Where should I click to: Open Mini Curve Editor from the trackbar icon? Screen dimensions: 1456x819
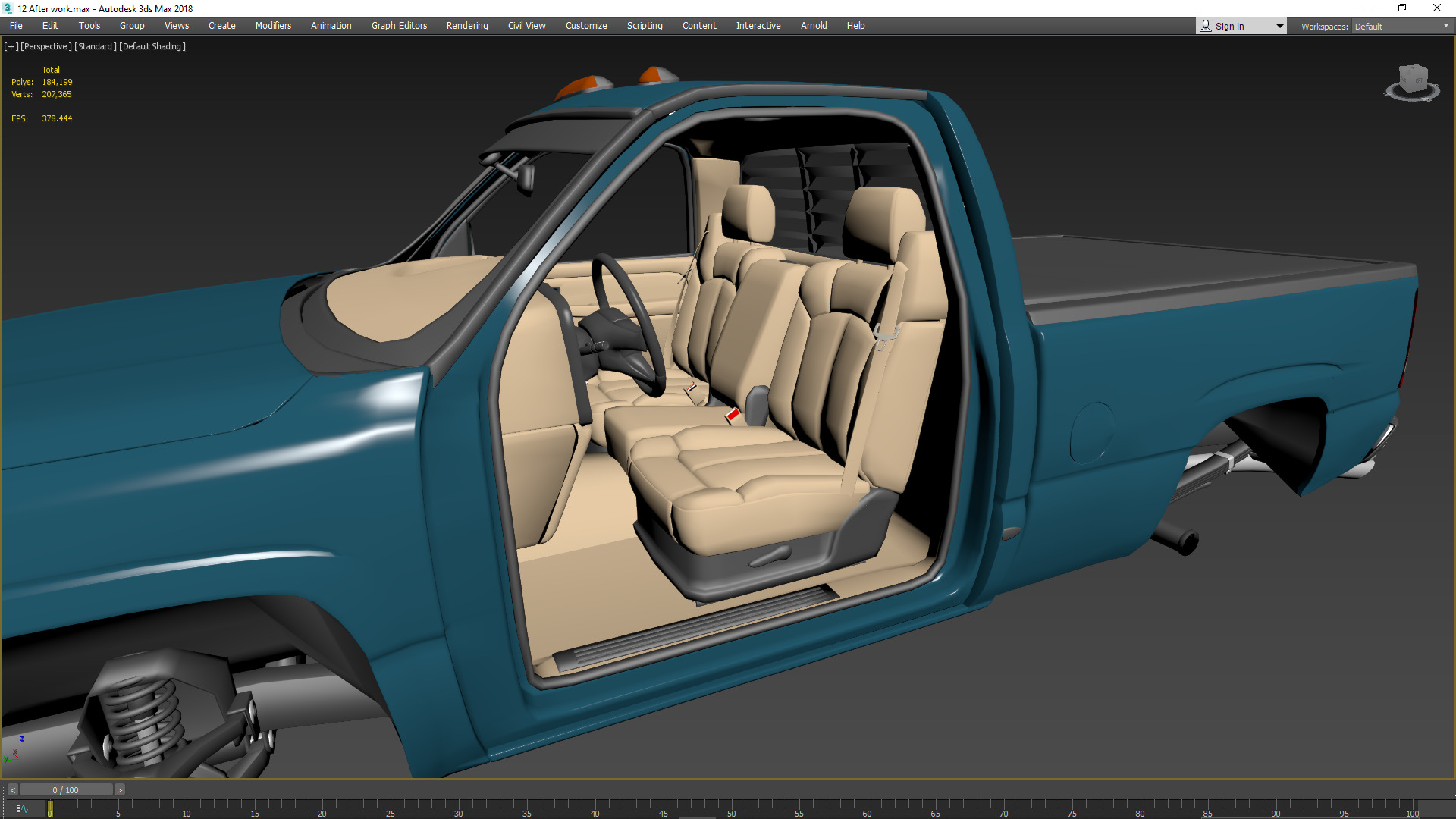pyautogui.click(x=22, y=809)
